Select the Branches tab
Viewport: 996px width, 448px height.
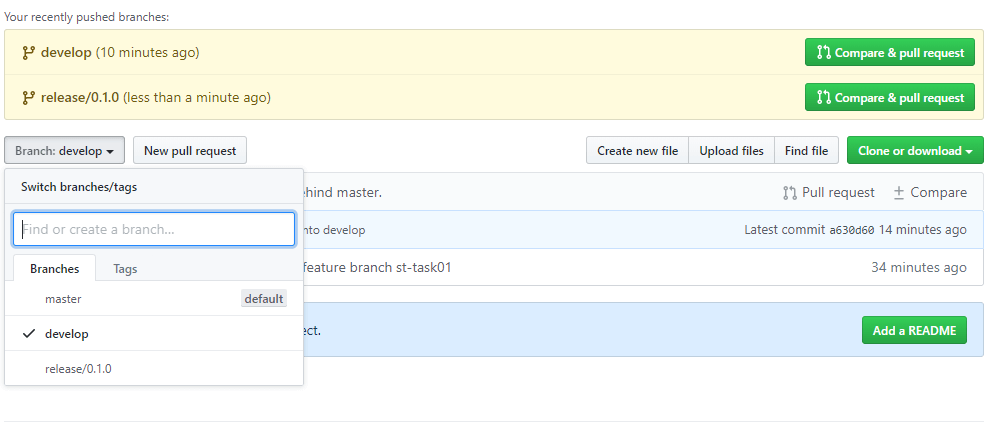point(55,268)
